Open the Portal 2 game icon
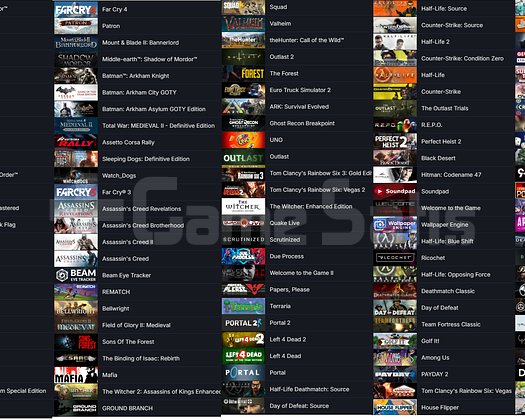525x420 pixels. click(243, 323)
